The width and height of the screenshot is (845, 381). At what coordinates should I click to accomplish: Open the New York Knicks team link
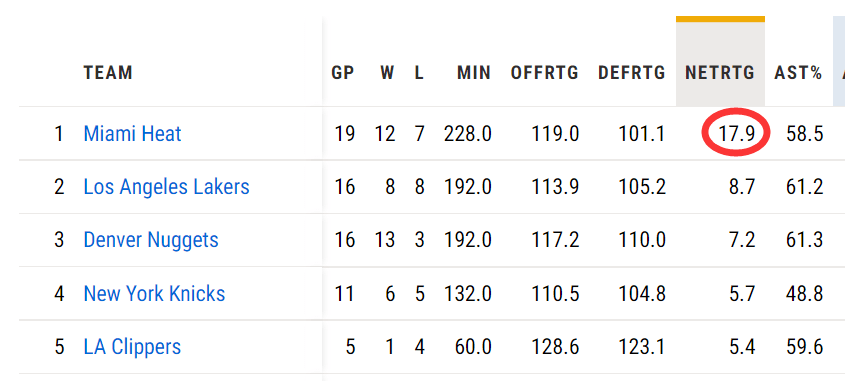[154, 294]
